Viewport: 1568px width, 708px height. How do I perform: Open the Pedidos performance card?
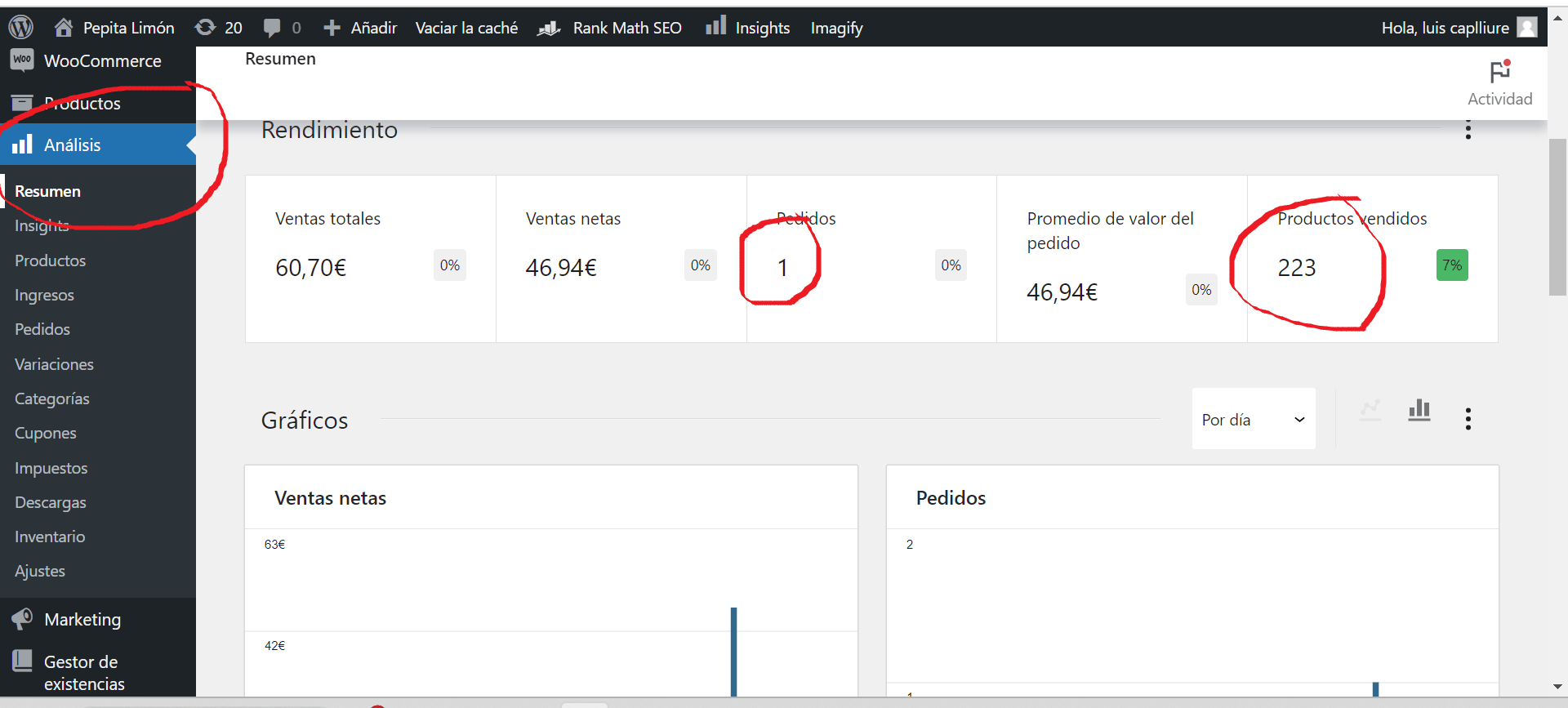point(871,259)
